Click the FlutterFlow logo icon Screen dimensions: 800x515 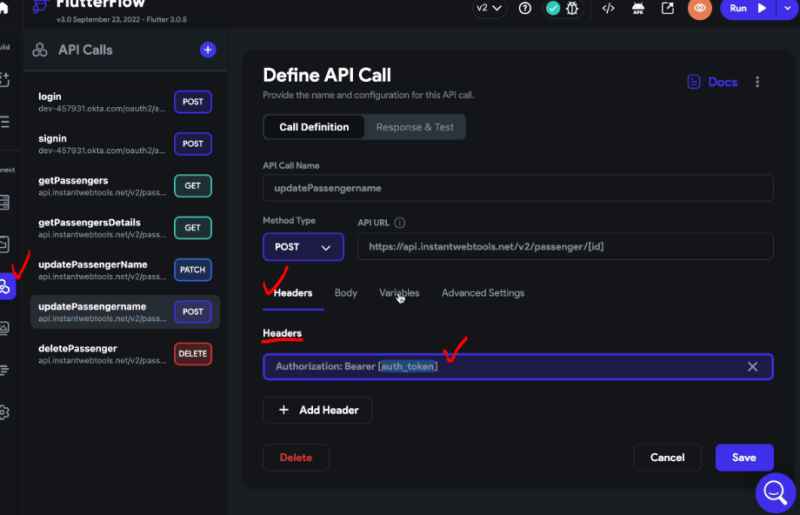[x=40, y=6]
